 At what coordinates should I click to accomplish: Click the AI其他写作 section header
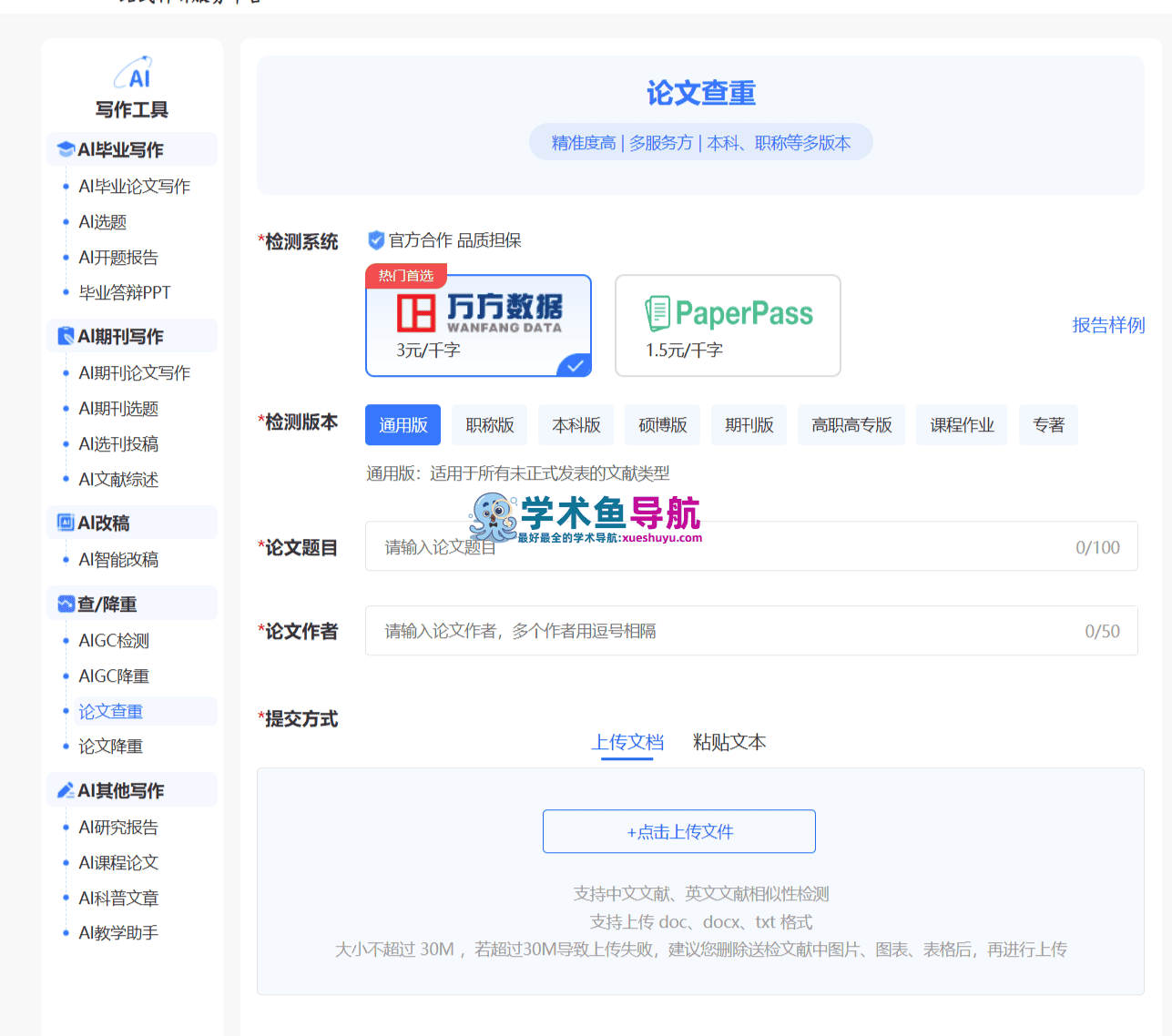click(x=132, y=790)
